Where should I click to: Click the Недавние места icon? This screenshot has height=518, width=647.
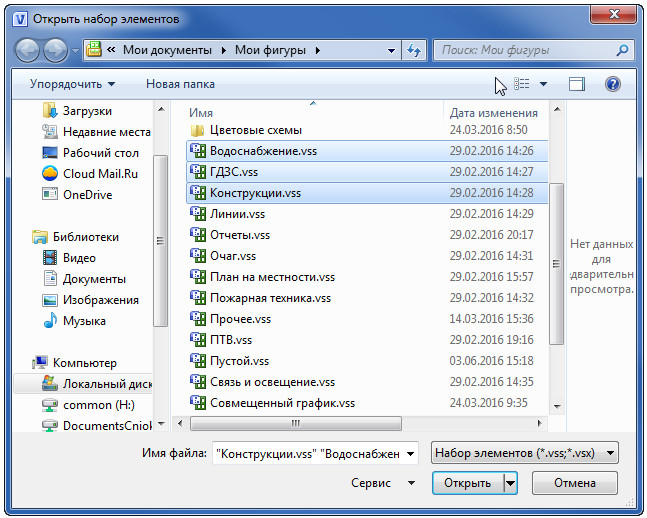pyautogui.click(x=50, y=132)
